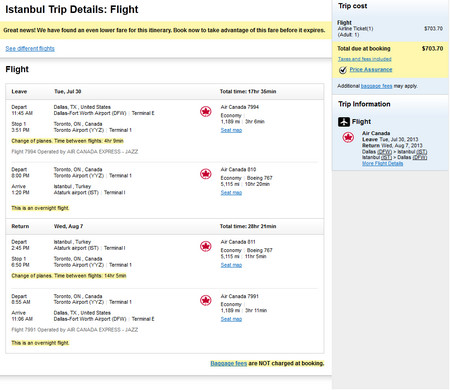Click the Trip Information heading
The width and height of the screenshot is (450, 390).
364,104
